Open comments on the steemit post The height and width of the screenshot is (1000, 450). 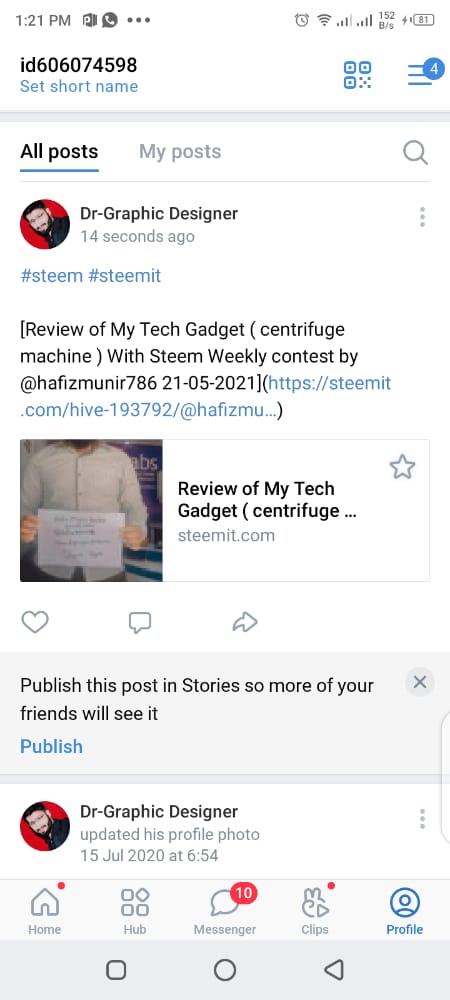tap(140, 622)
